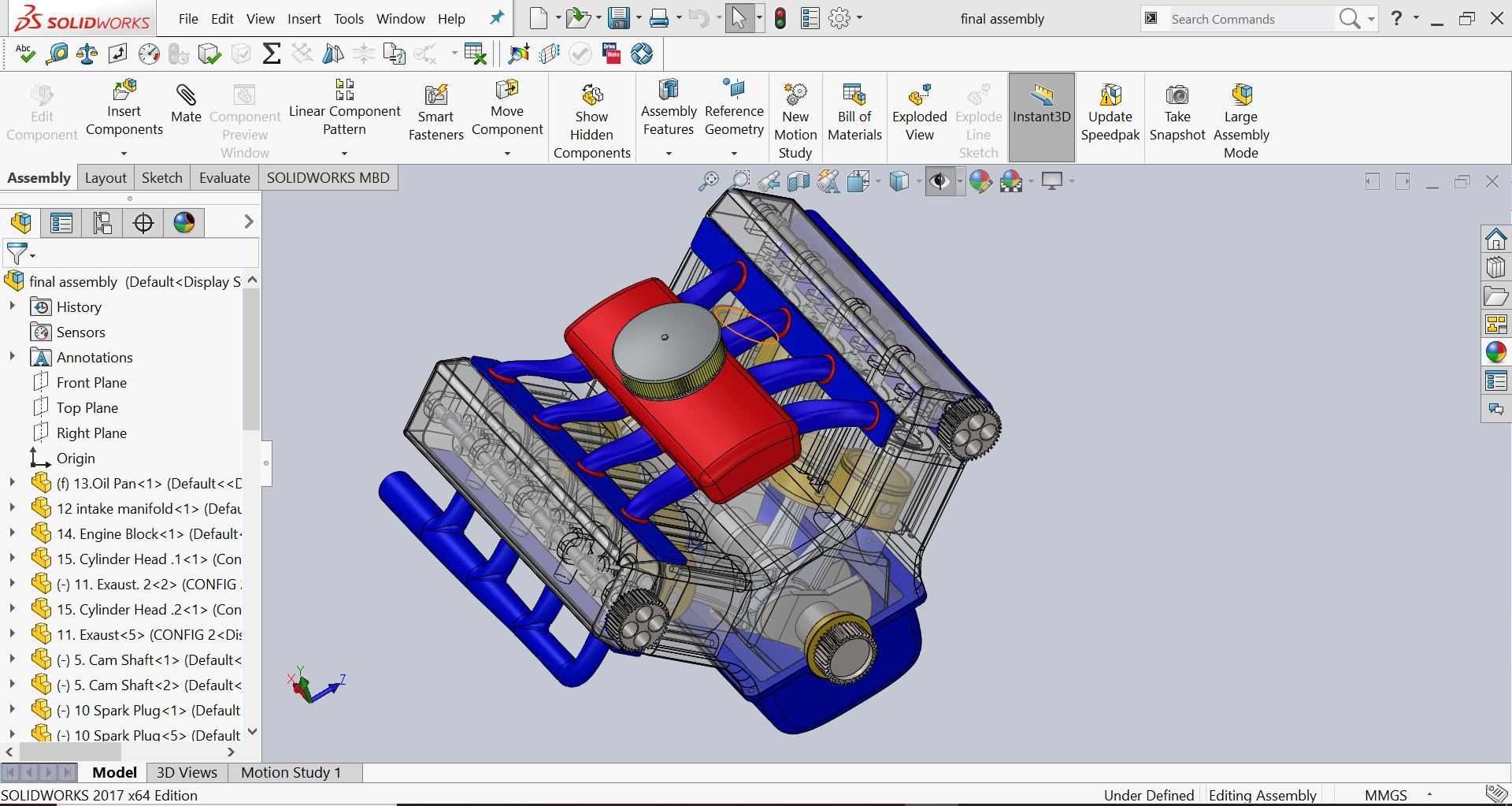This screenshot has width=1512, height=806.
Task: Open Bill of Materials
Action: click(854, 113)
